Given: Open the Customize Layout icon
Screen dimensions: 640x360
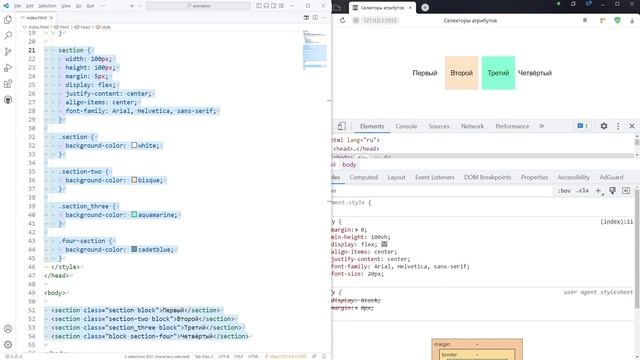Looking at the screenshot, I should tap(281, 6).
